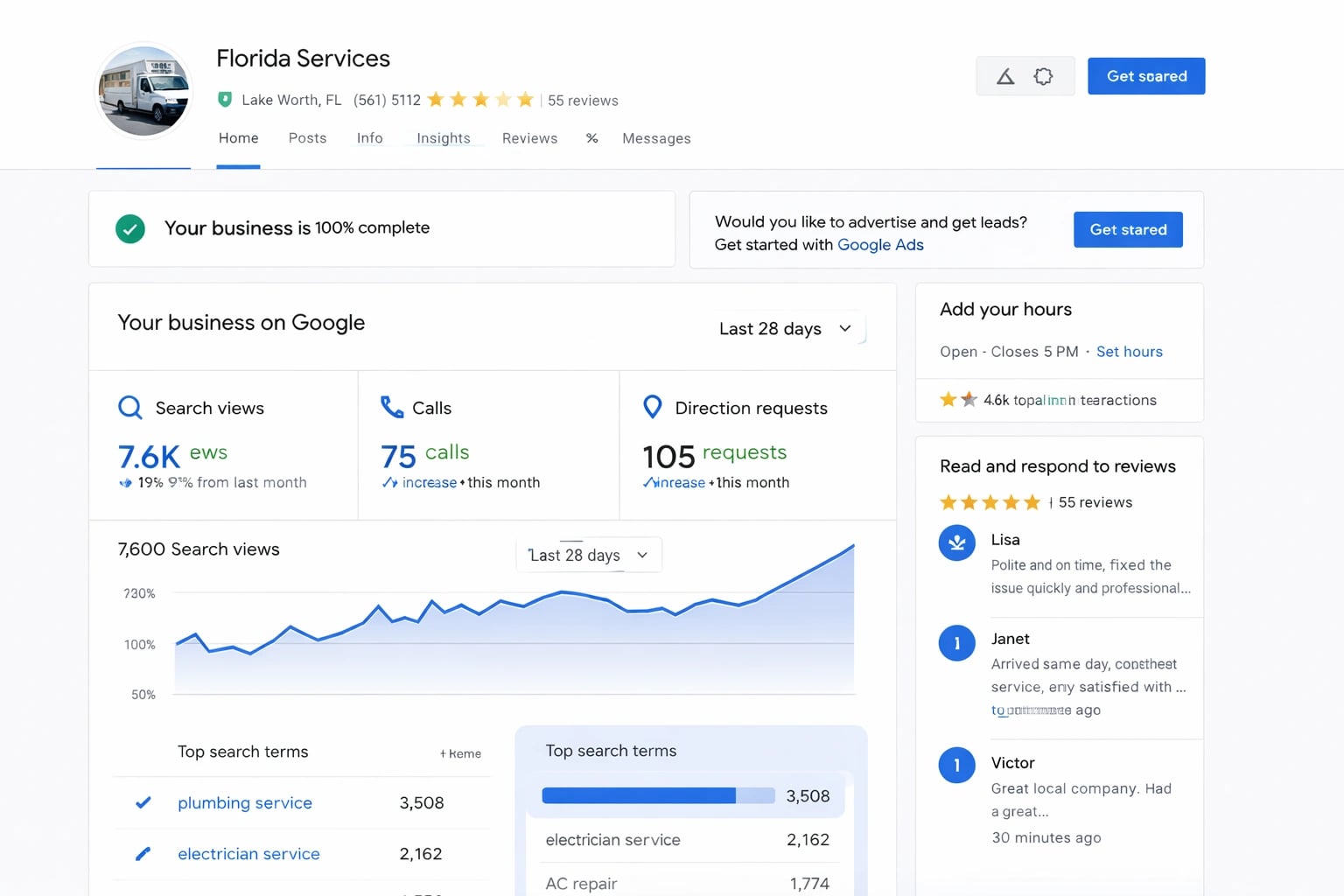
Task: Open the Set hours link
Action: click(x=1130, y=351)
